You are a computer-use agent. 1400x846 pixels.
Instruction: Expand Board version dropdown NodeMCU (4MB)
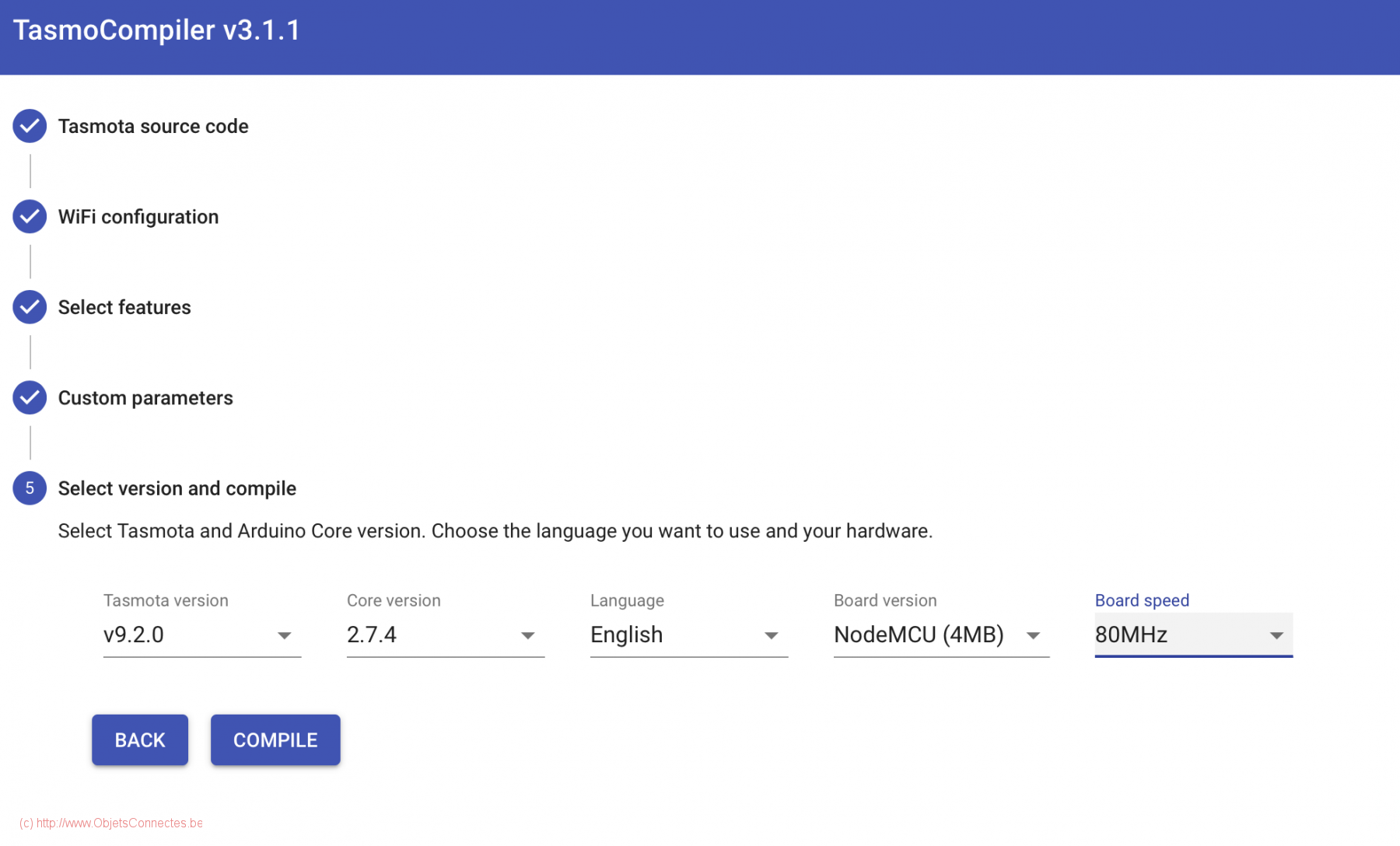[941, 635]
